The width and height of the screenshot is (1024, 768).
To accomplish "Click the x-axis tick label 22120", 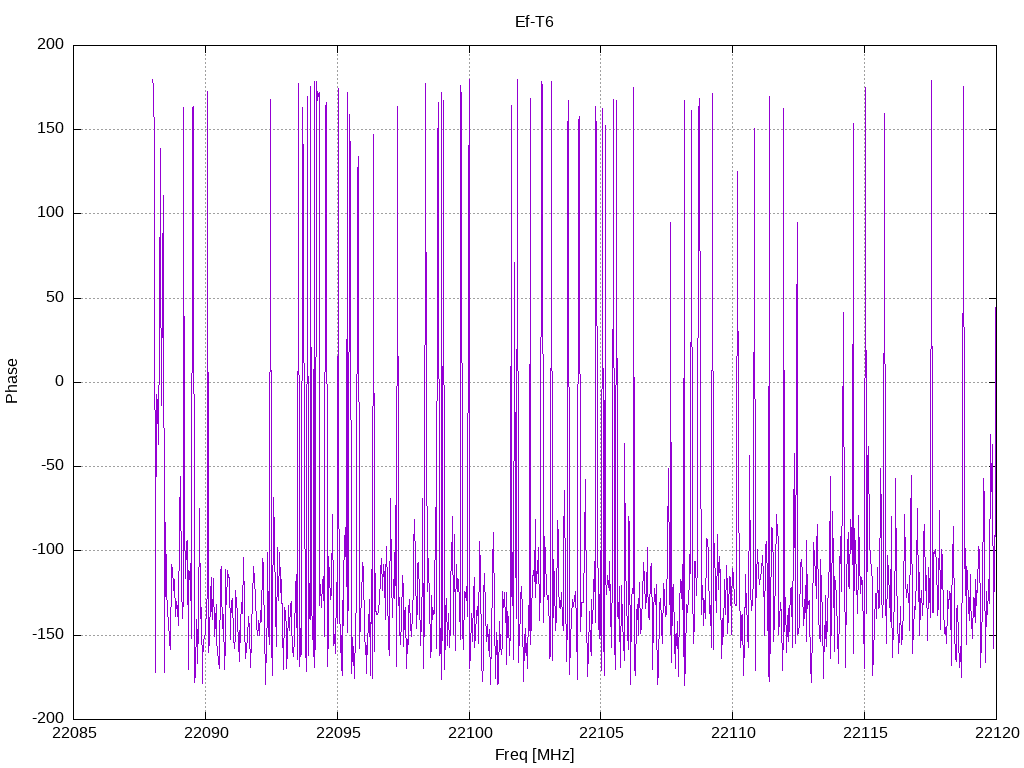I will 997,733.
